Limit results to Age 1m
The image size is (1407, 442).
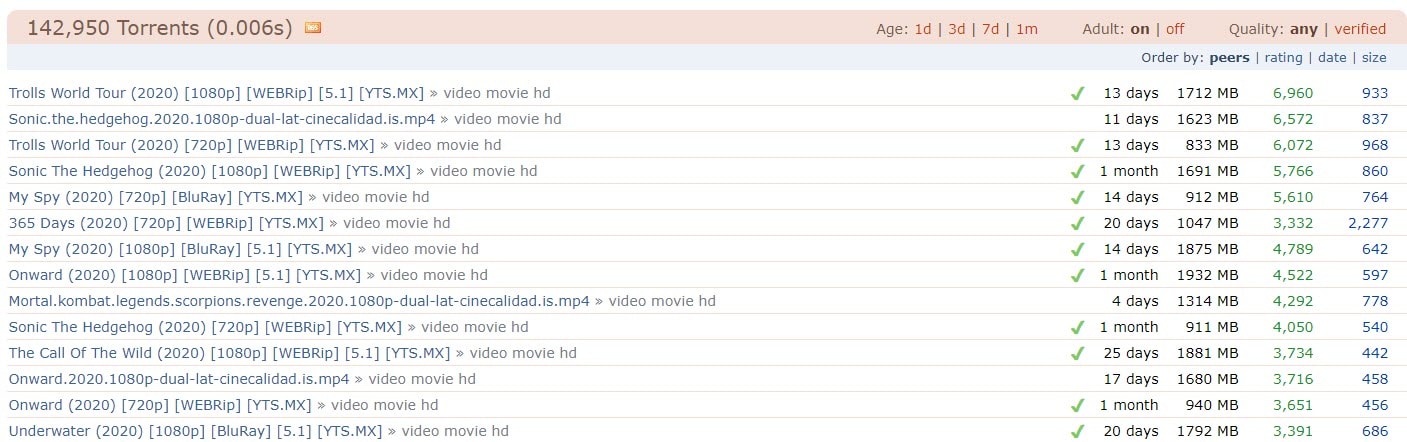tap(1027, 29)
